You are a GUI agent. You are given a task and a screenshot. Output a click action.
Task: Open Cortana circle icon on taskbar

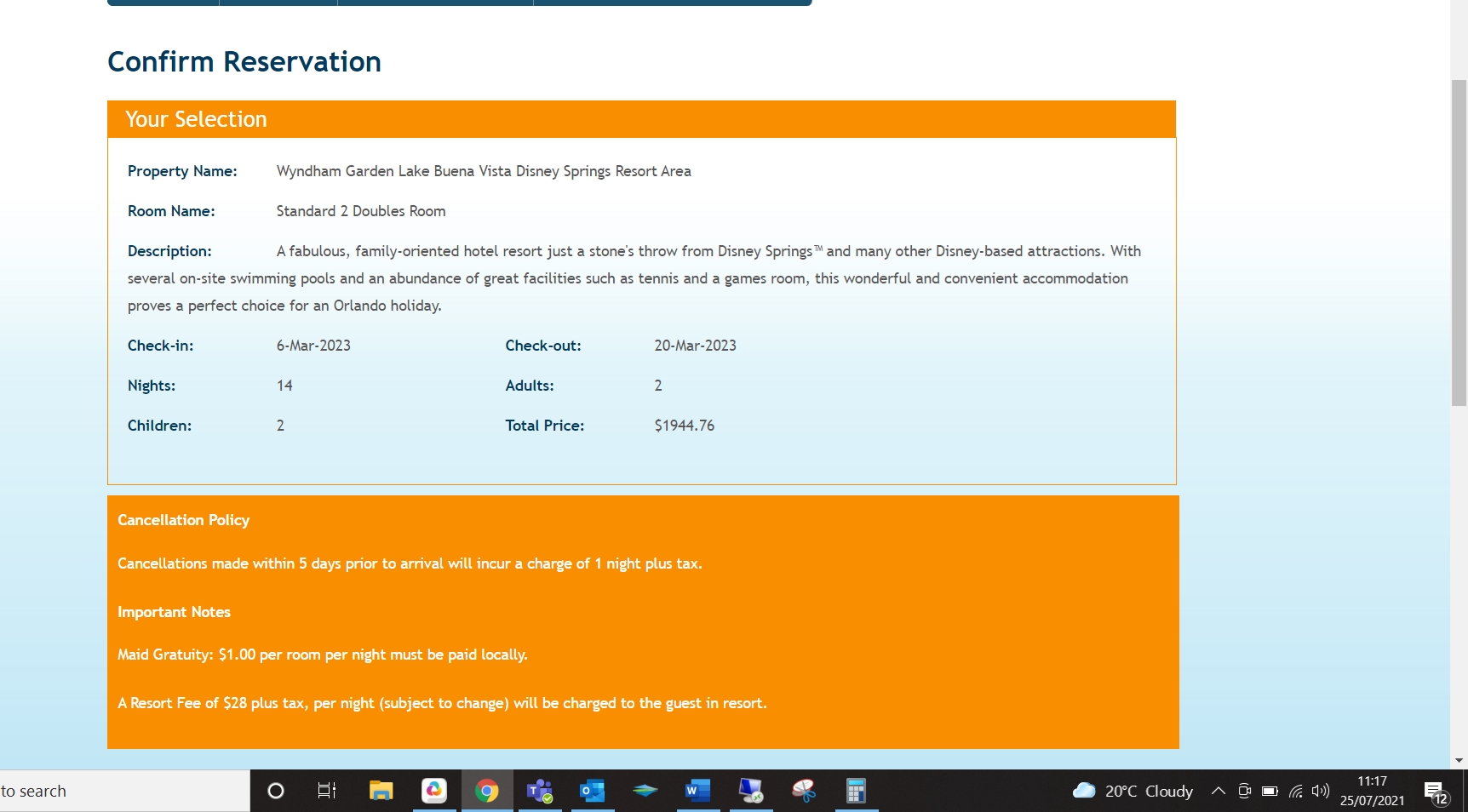[x=275, y=791]
